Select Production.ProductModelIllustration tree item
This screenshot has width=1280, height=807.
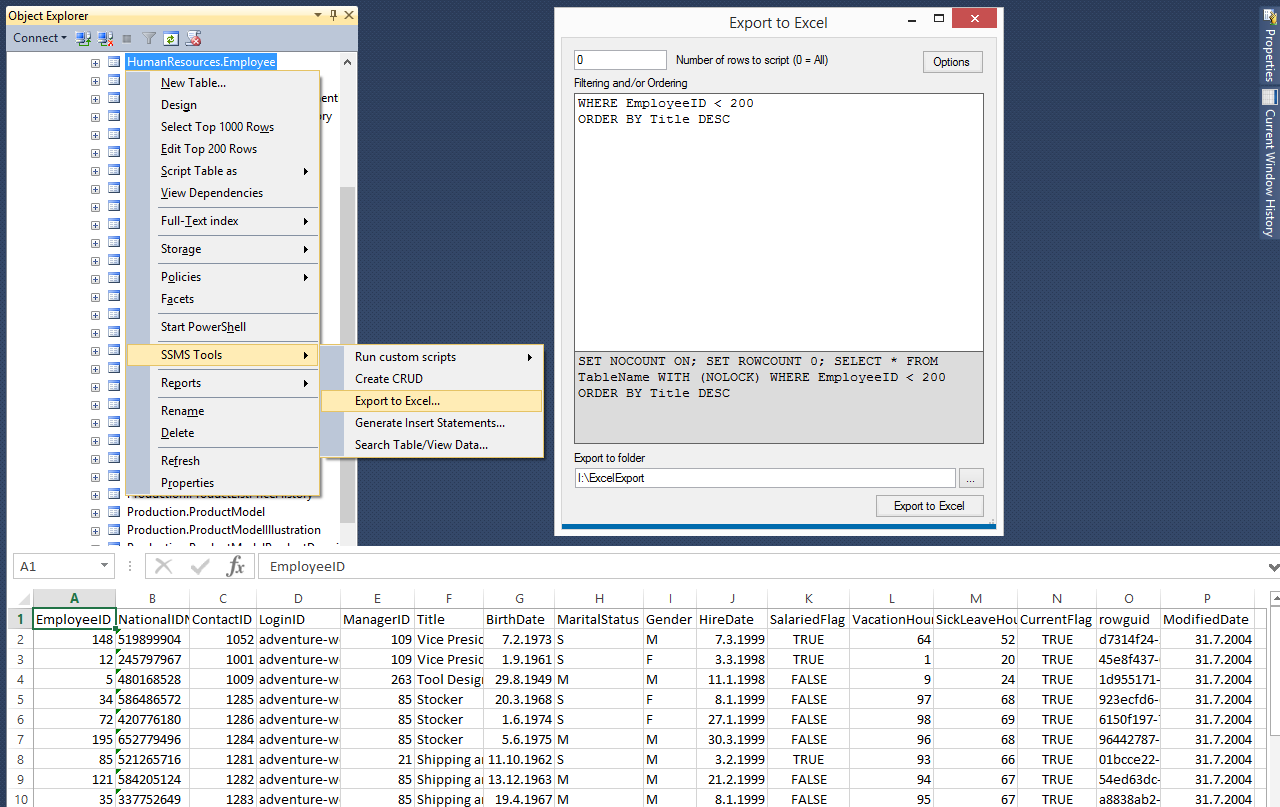point(224,530)
